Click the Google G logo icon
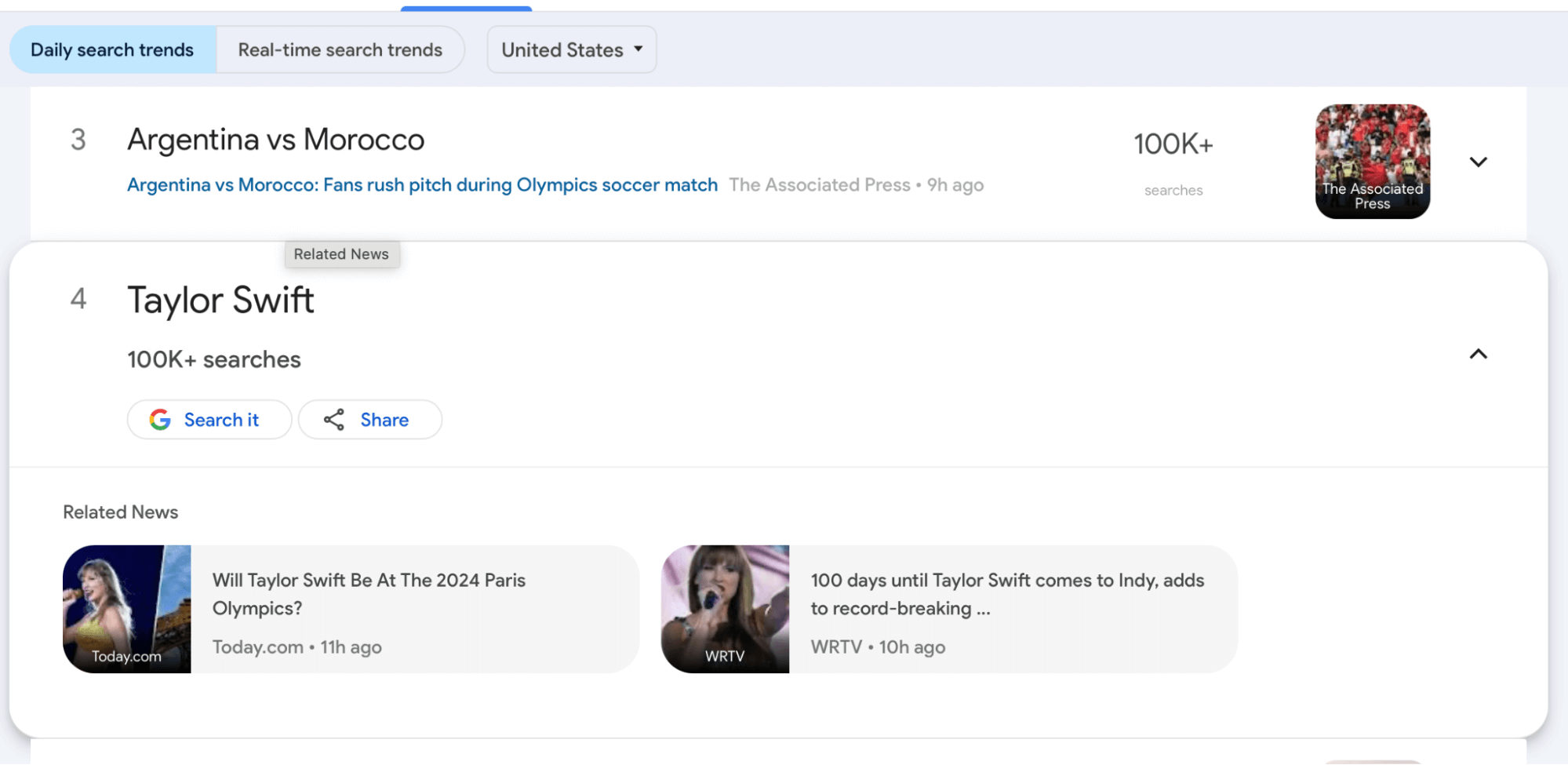The height and width of the screenshot is (765, 1568). tap(160, 420)
